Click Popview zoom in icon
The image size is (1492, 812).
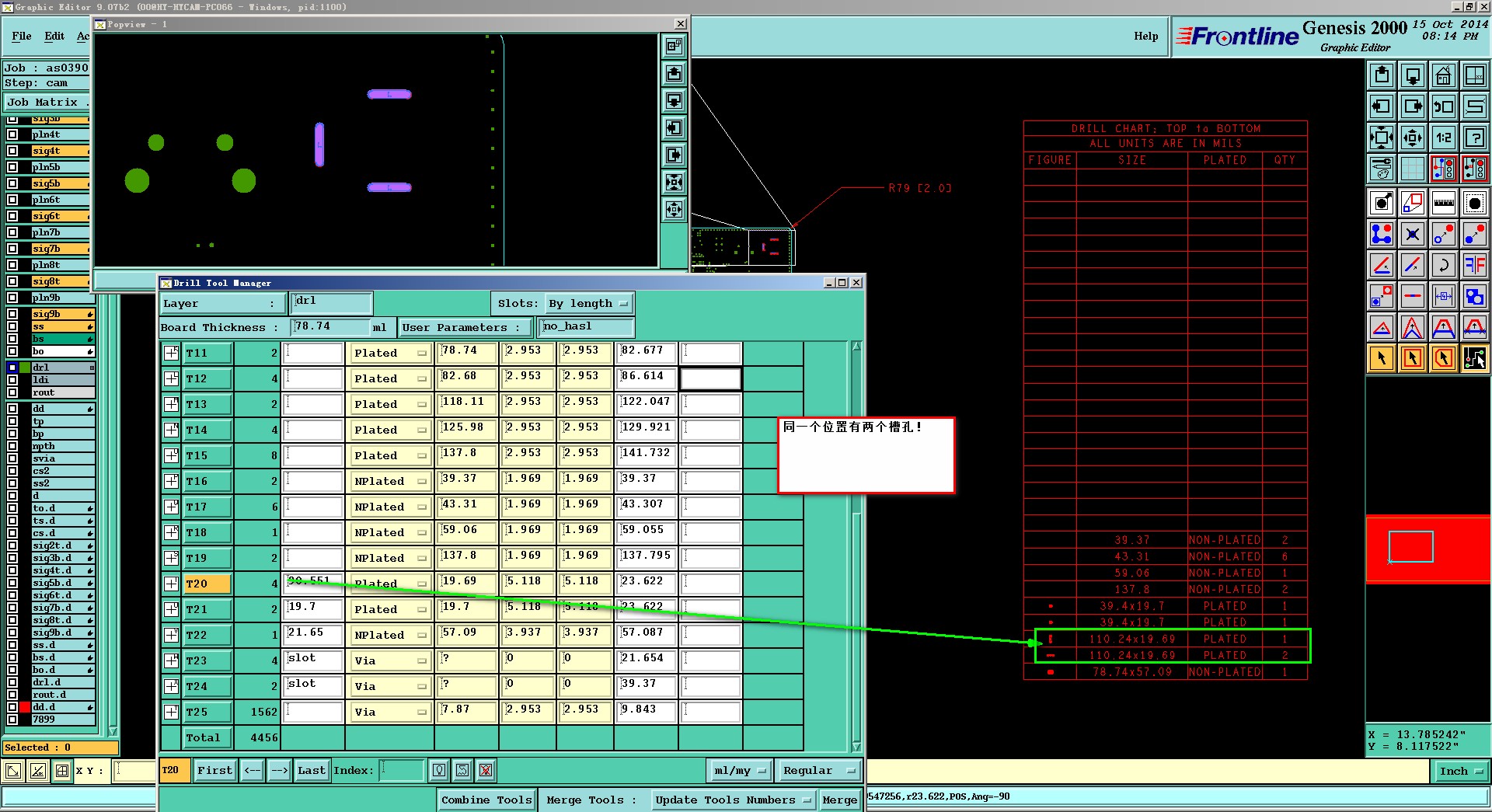[674, 183]
